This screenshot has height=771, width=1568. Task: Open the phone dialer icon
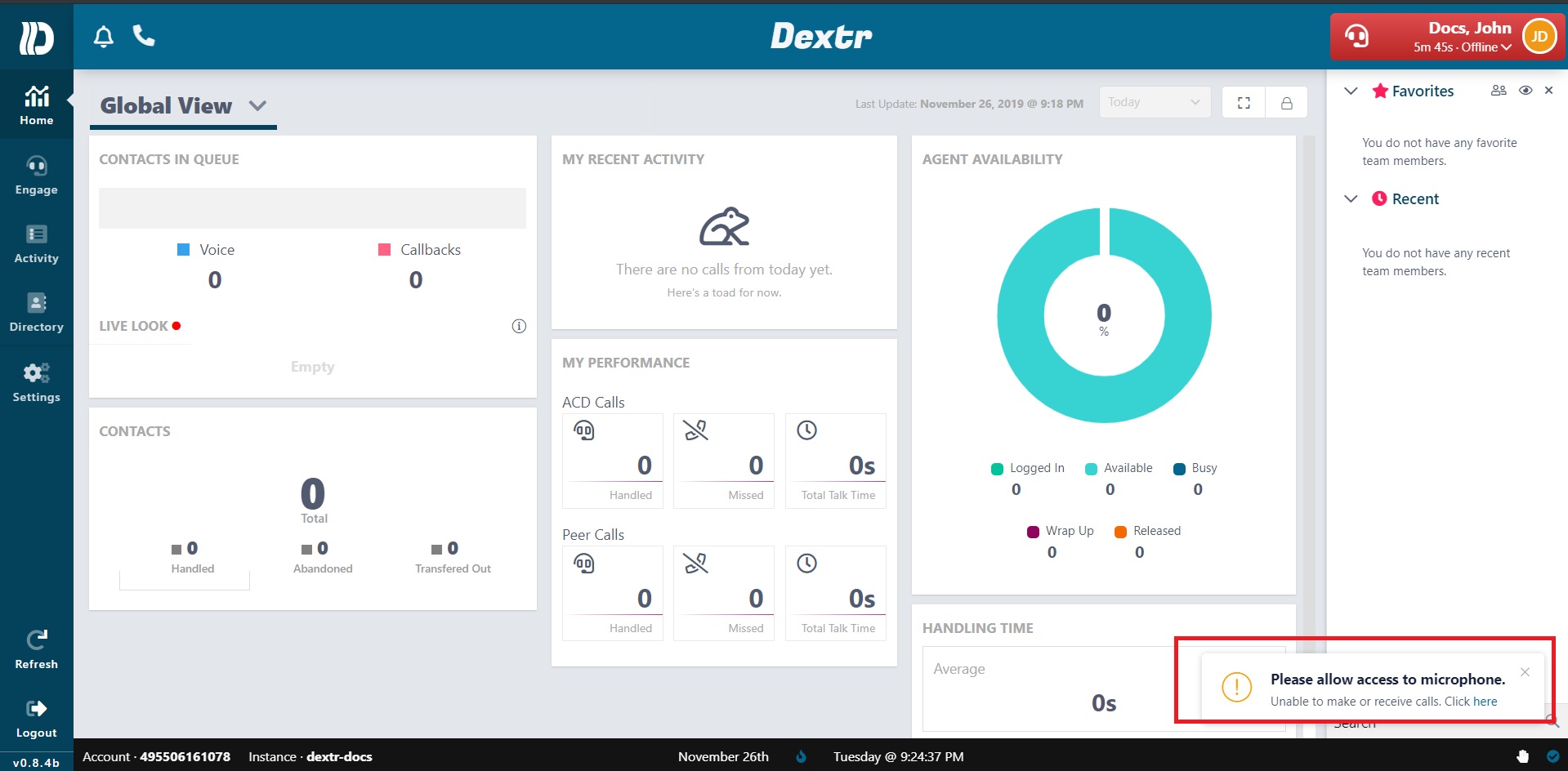pos(144,36)
